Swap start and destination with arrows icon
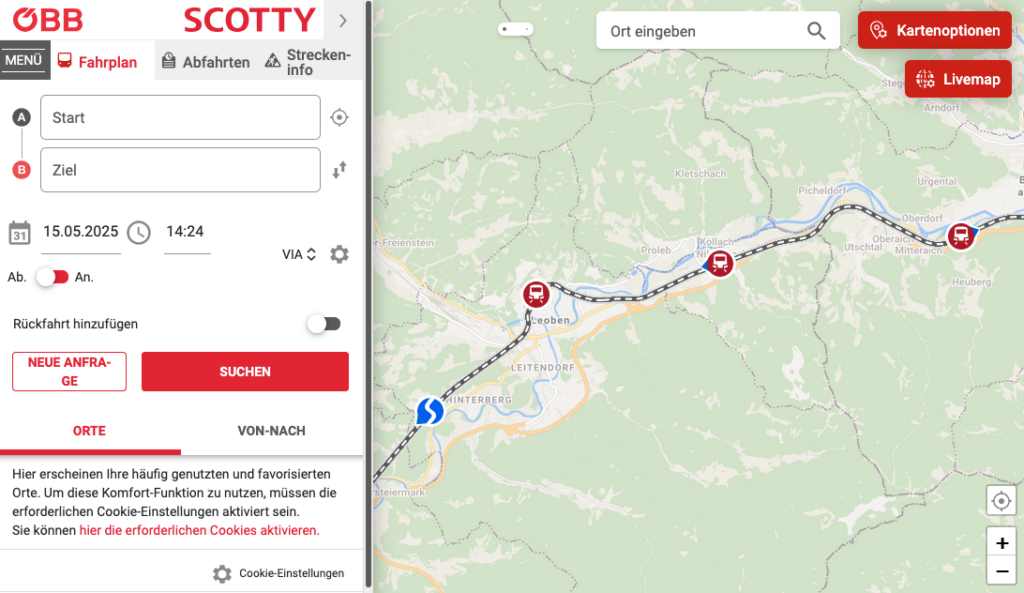The image size is (1024, 593). 339,170
